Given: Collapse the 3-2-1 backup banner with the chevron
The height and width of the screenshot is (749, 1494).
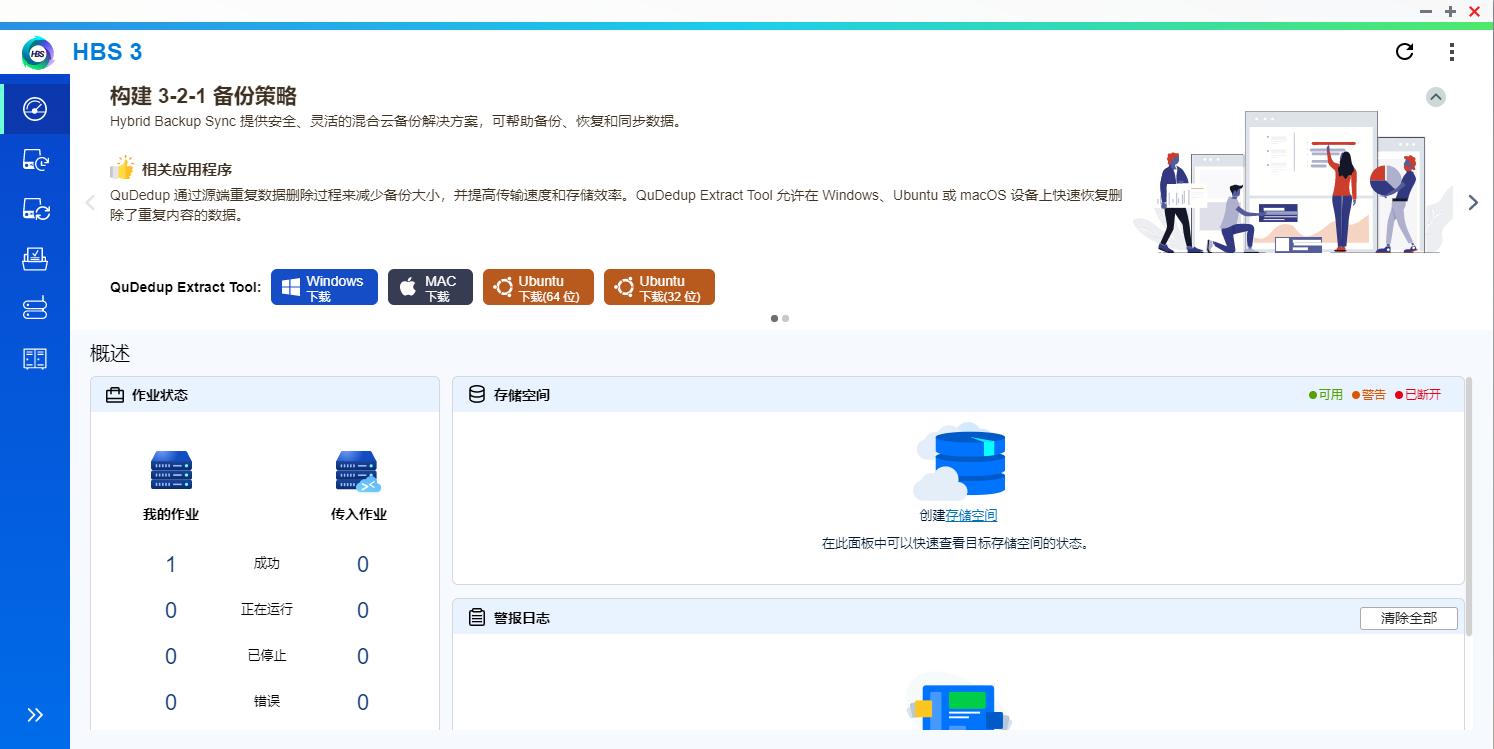Looking at the screenshot, I should tap(1436, 96).
